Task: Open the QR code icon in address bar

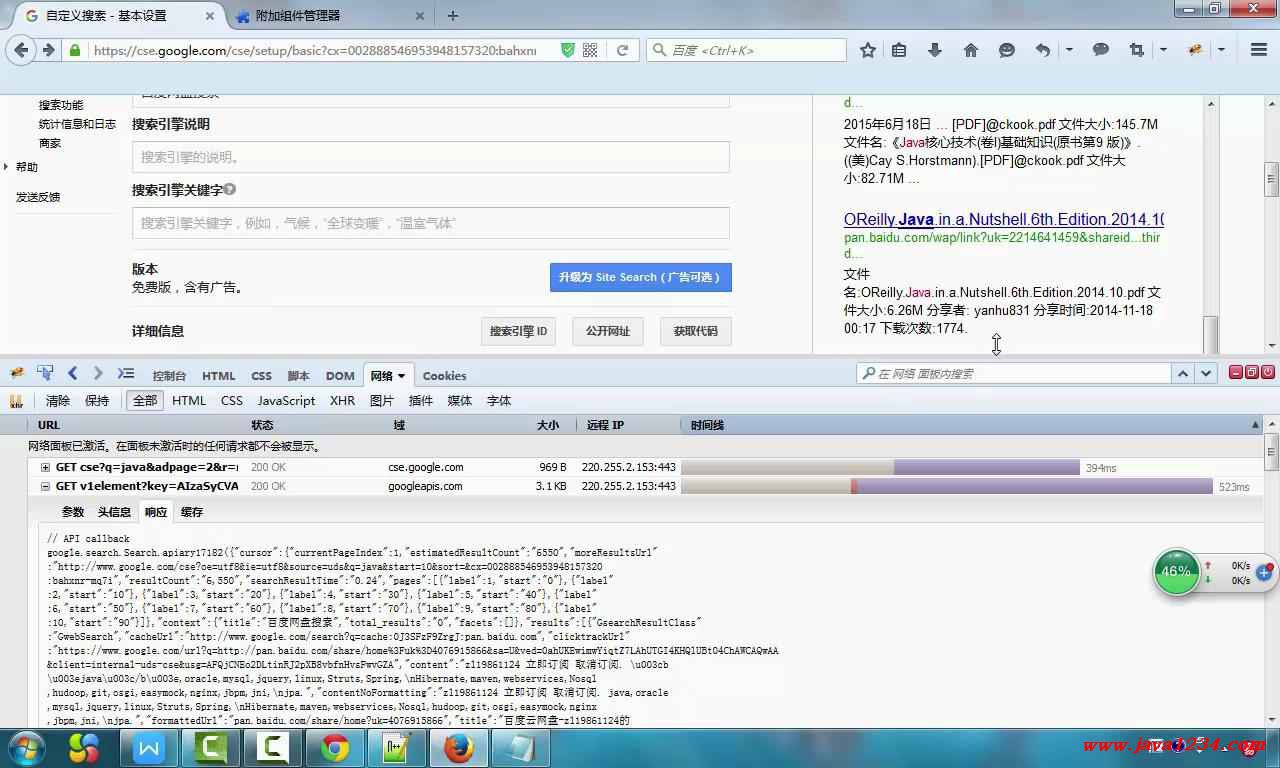Action: pos(590,50)
